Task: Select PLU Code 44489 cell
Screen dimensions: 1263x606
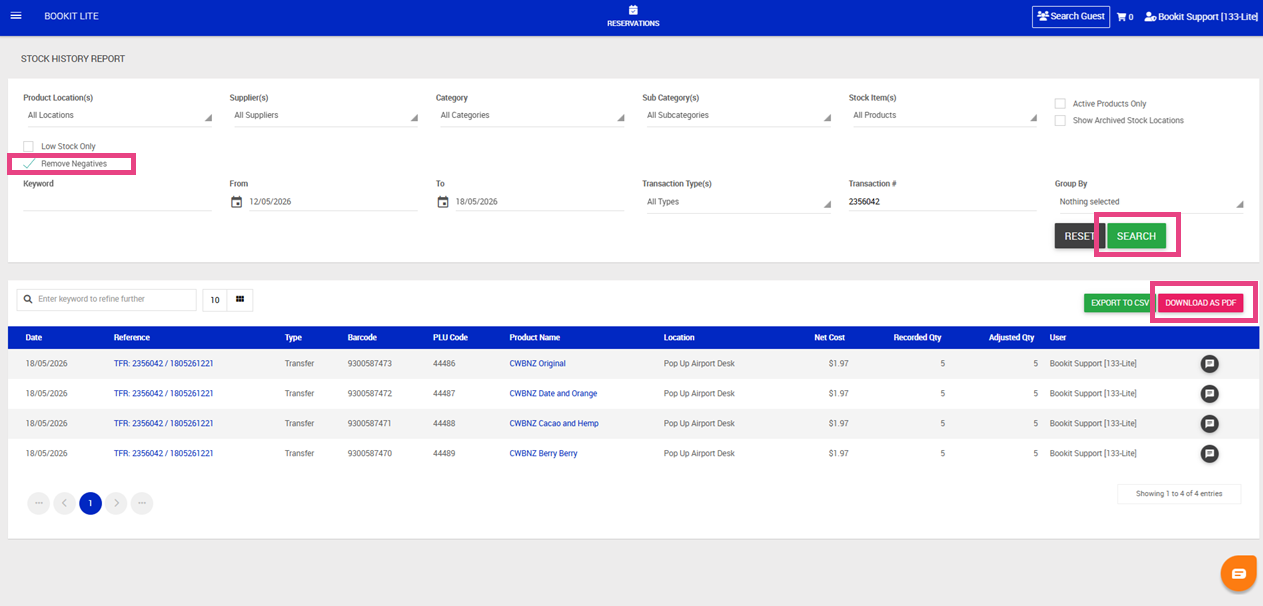Action: [x=444, y=454]
